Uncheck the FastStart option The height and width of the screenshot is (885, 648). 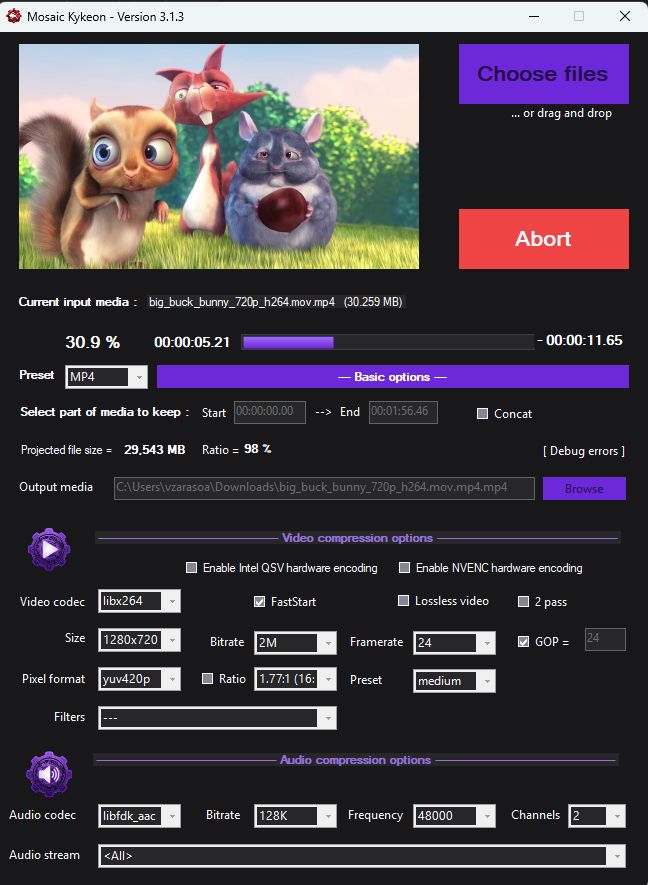260,602
